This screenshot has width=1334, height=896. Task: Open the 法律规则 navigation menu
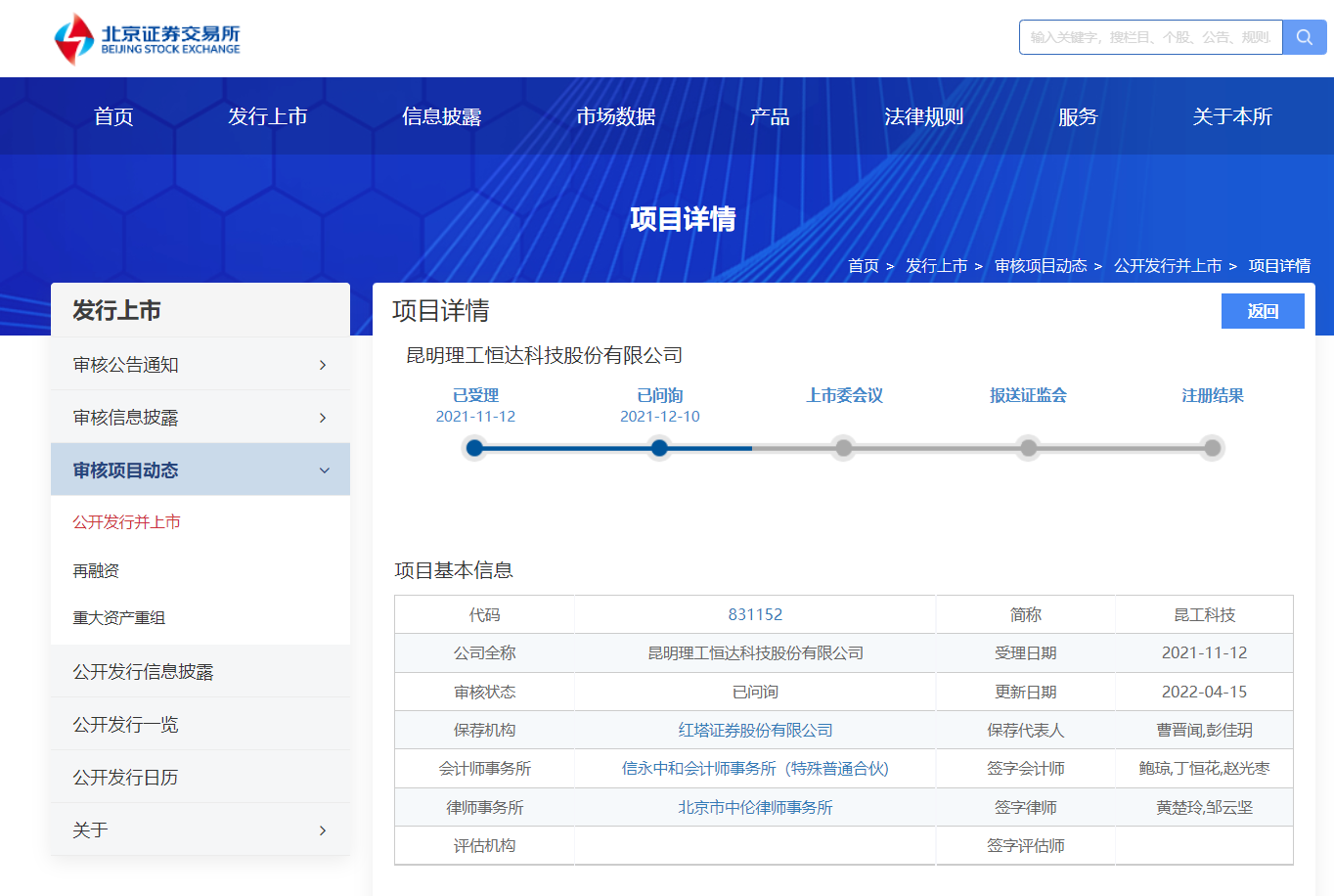(x=923, y=116)
